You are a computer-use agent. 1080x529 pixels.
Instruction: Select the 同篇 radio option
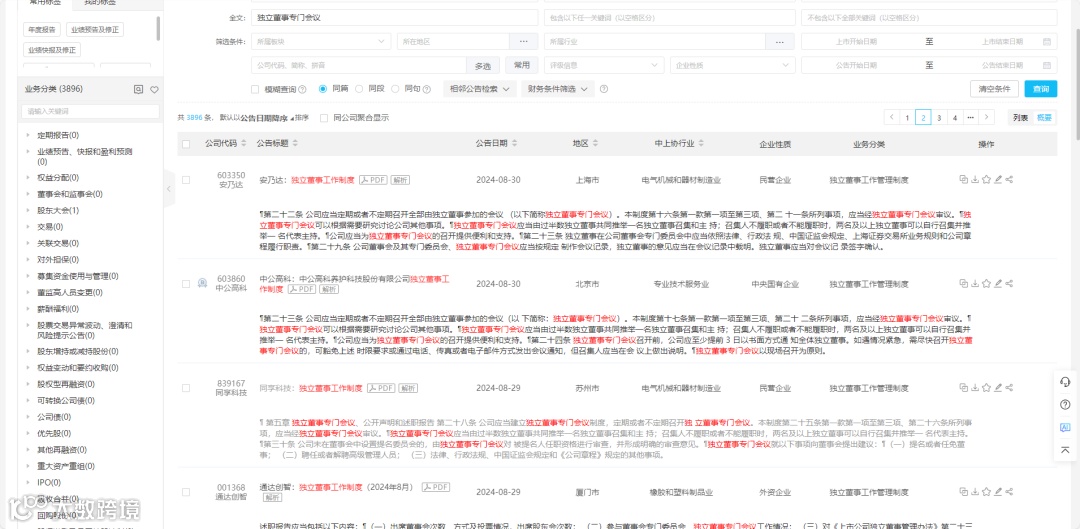pos(322,89)
